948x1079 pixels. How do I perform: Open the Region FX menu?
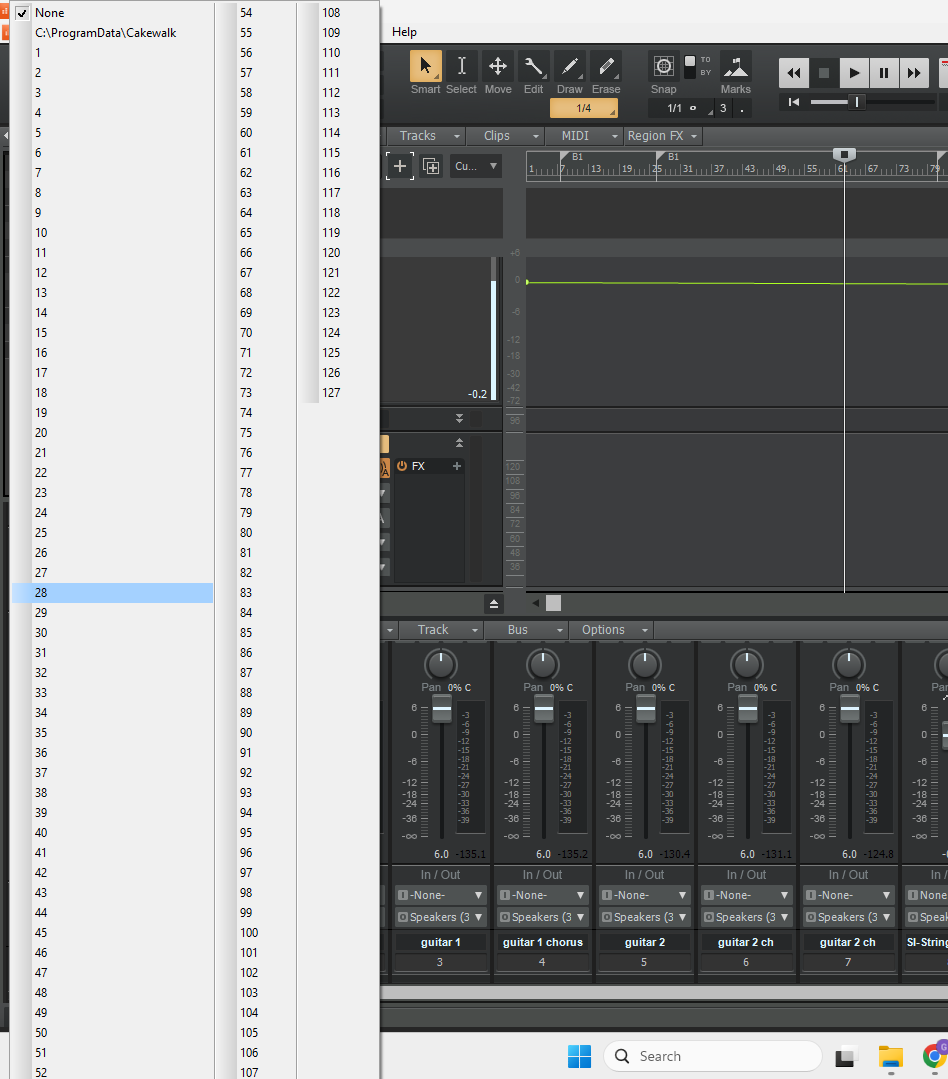(662, 136)
